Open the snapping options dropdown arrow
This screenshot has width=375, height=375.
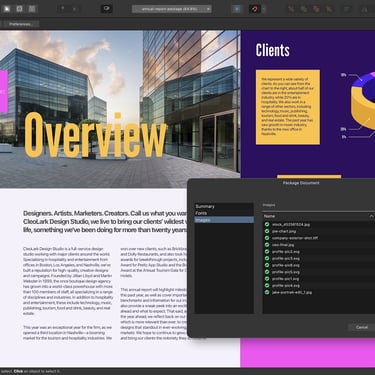point(264,9)
